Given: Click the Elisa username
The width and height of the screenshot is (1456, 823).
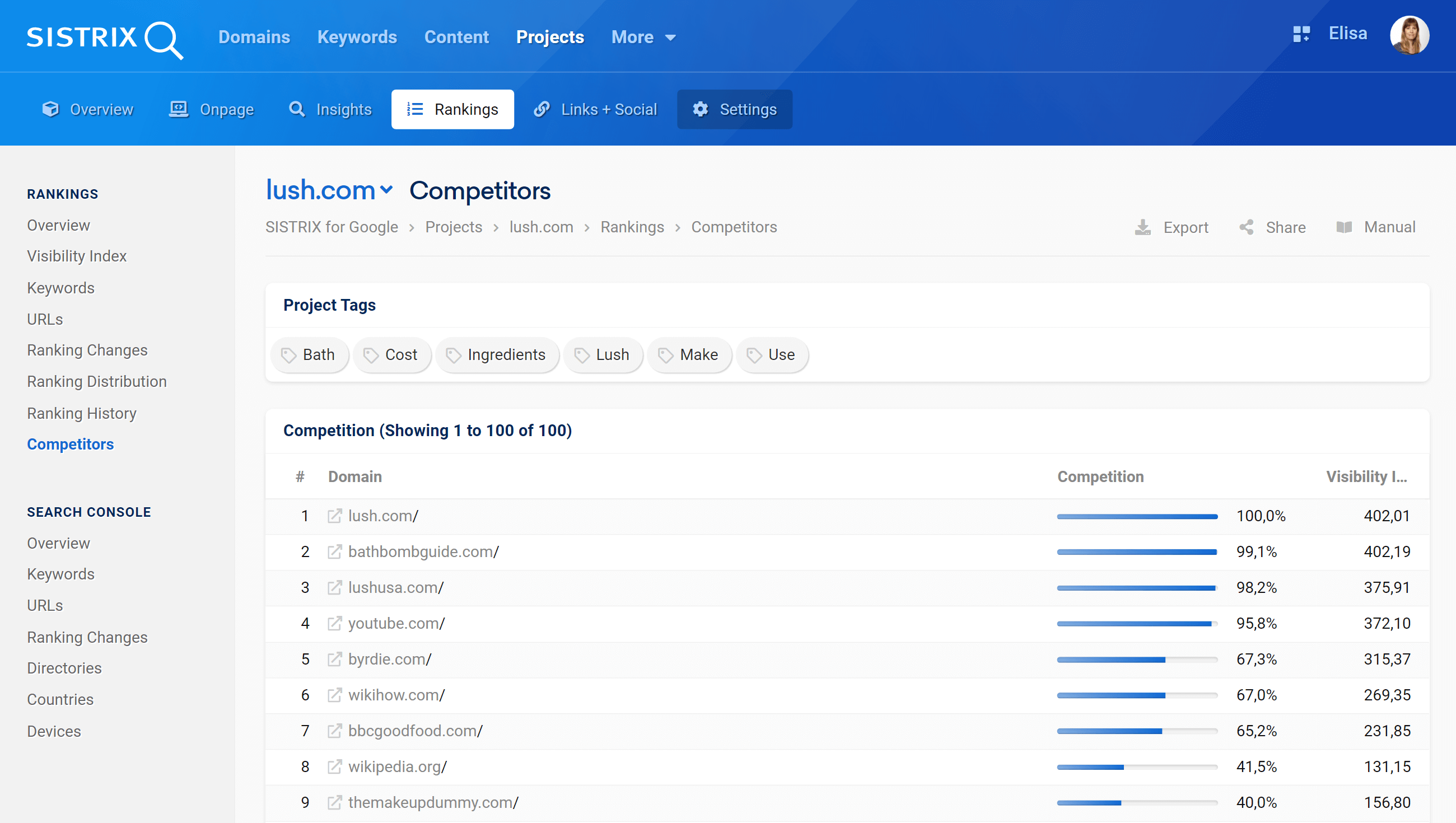Looking at the screenshot, I should pyautogui.click(x=1348, y=34).
